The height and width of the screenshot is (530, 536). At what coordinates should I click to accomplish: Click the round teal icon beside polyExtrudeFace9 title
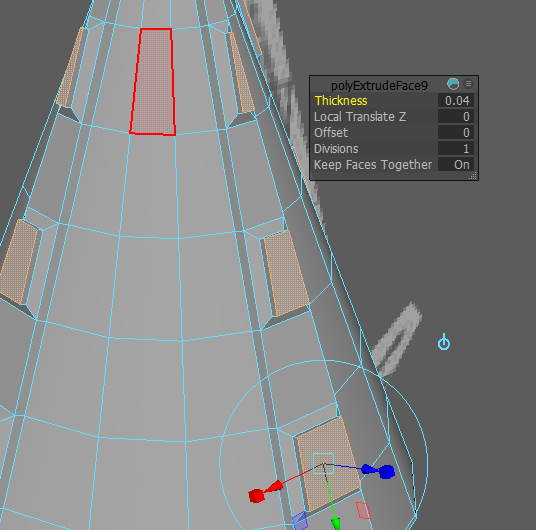453,84
